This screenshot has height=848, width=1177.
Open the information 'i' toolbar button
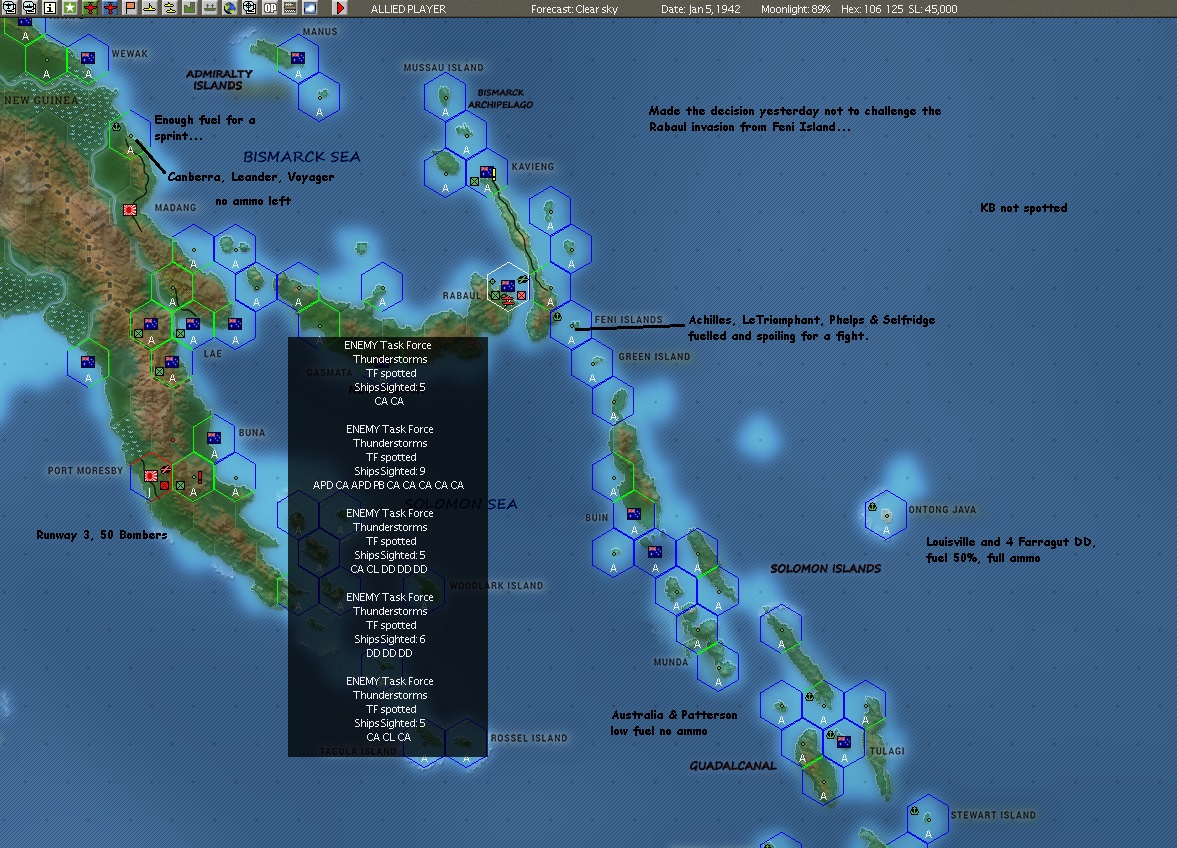click(50, 8)
